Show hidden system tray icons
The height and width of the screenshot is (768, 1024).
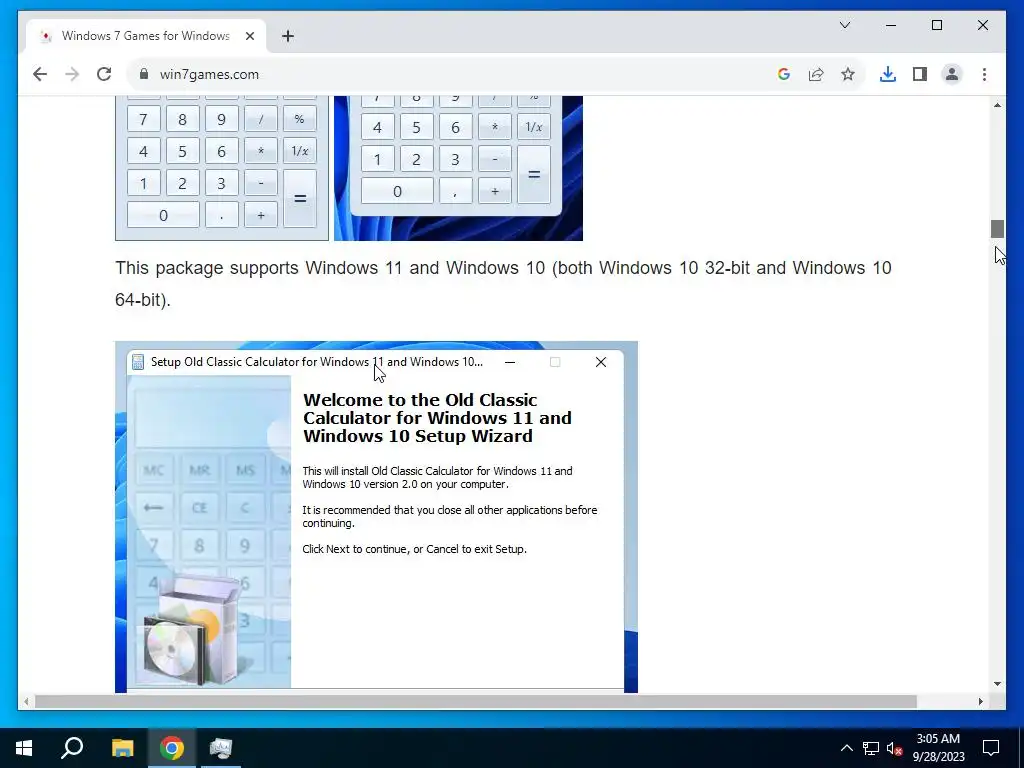[x=846, y=748]
